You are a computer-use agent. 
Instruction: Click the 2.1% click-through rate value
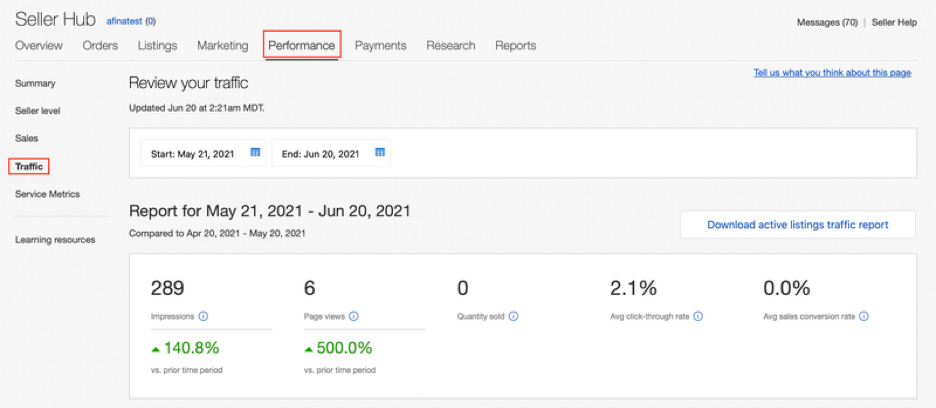(x=633, y=289)
